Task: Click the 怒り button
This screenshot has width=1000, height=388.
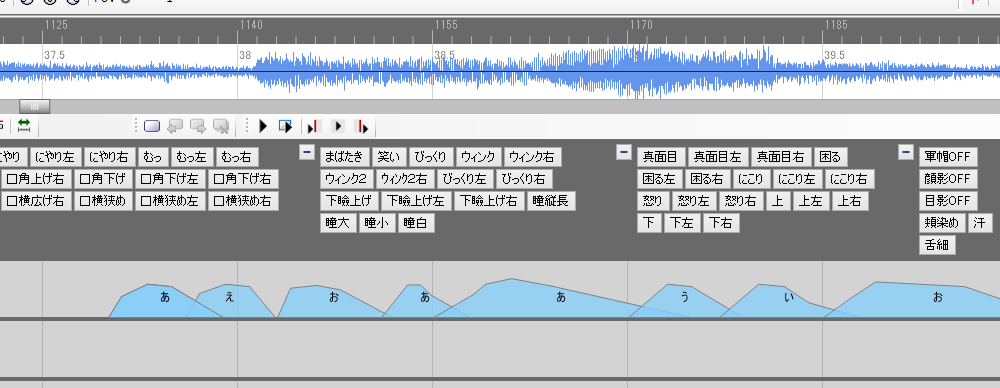Action: coord(652,201)
